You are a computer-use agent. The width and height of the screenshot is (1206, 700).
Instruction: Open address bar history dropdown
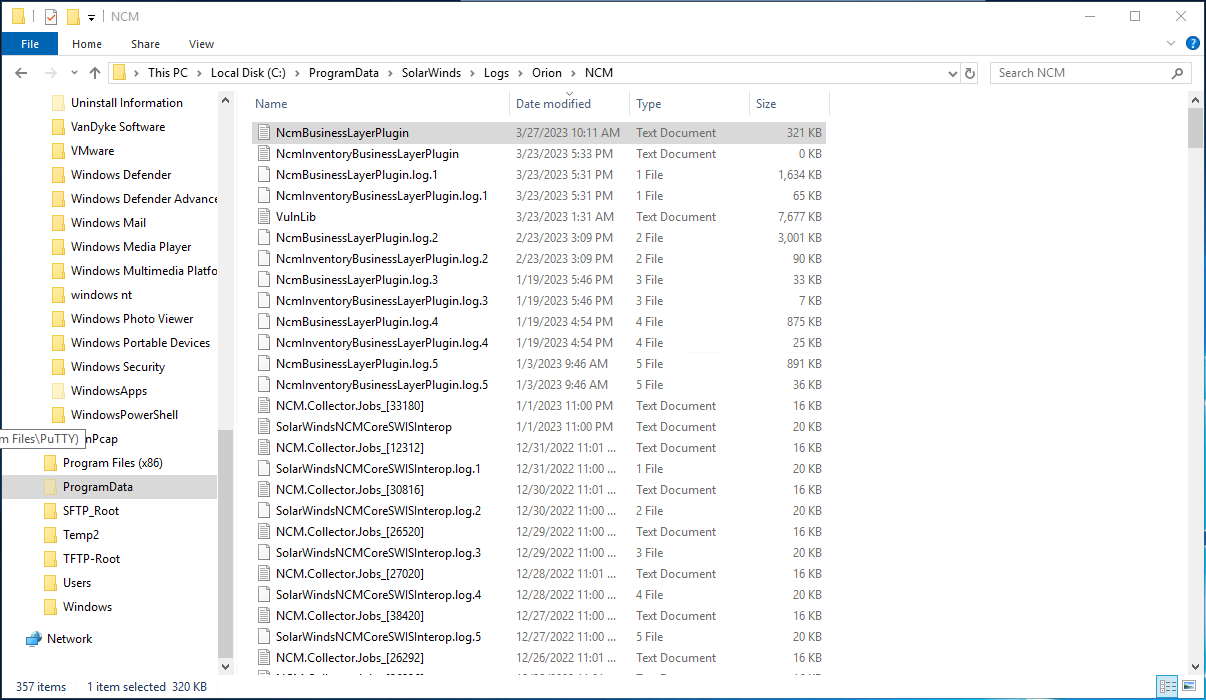[953, 73]
